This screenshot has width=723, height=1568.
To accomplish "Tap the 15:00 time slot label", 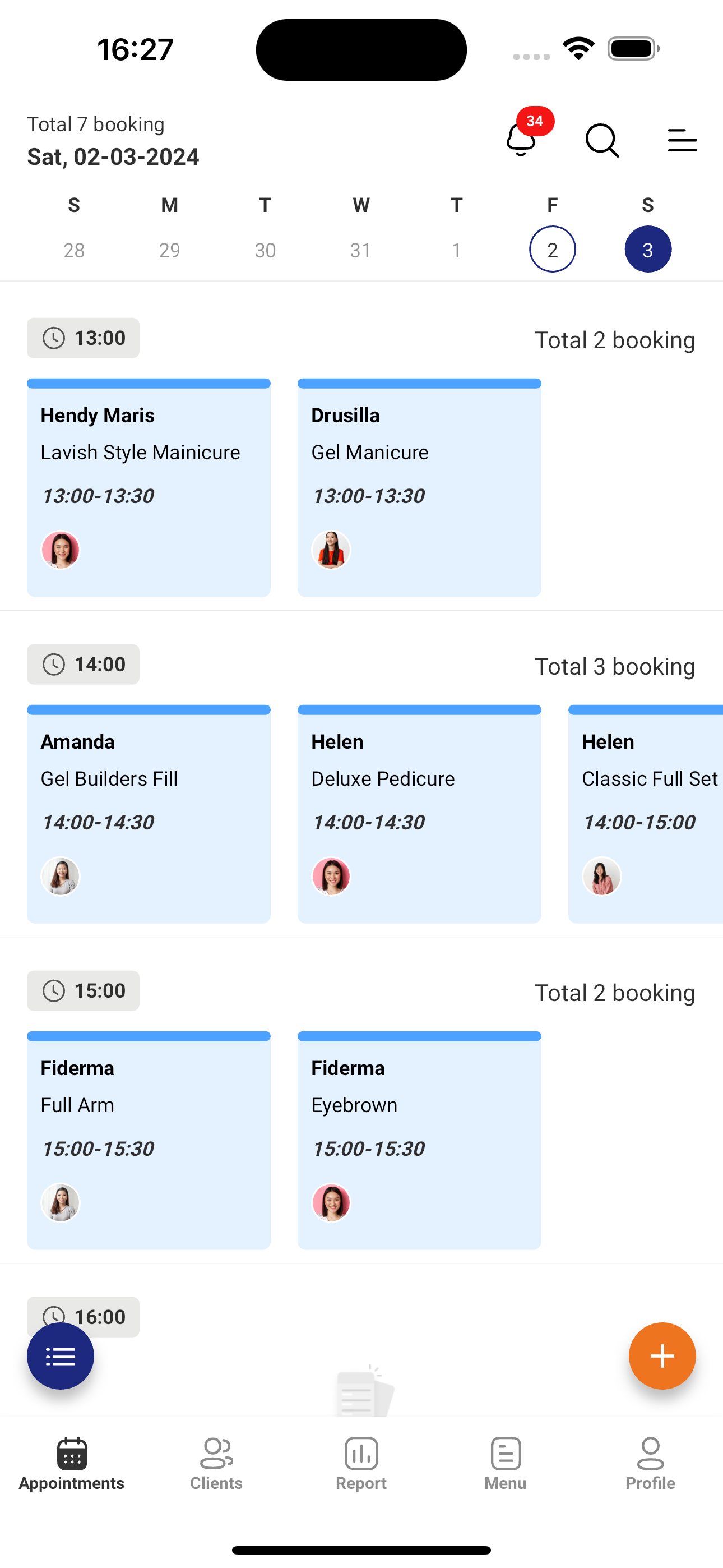I will pyautogui.click(x=84, y=990).
